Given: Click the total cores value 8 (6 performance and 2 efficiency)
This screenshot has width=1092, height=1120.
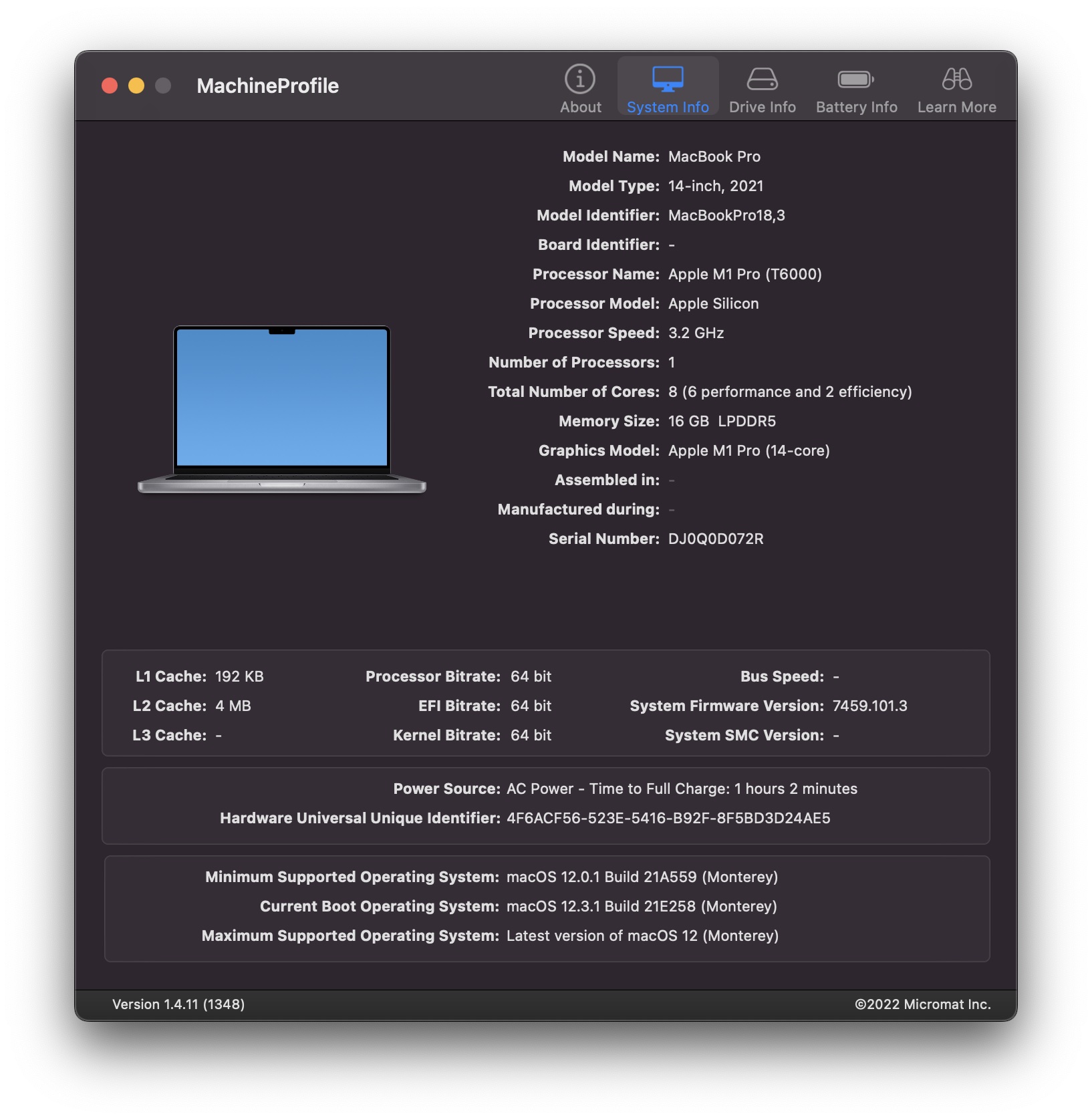Looking at the screenshot, I should point(790,392).
